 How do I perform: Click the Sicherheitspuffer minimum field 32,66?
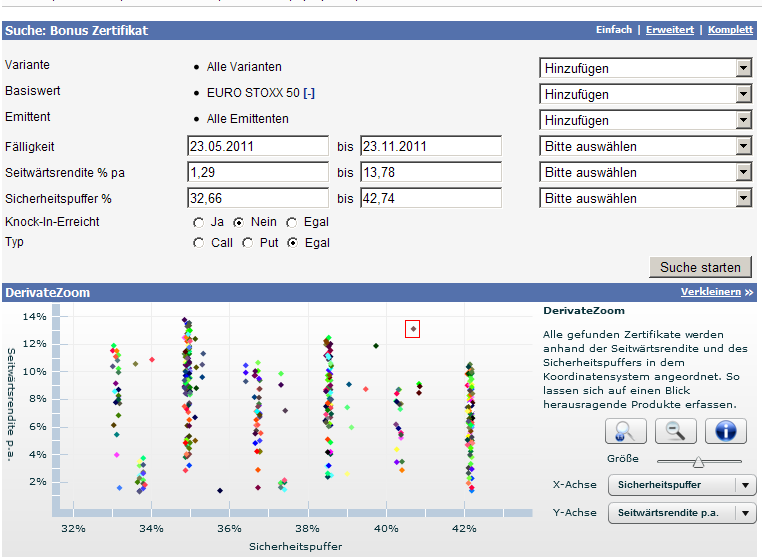click(x=258, y=199)
